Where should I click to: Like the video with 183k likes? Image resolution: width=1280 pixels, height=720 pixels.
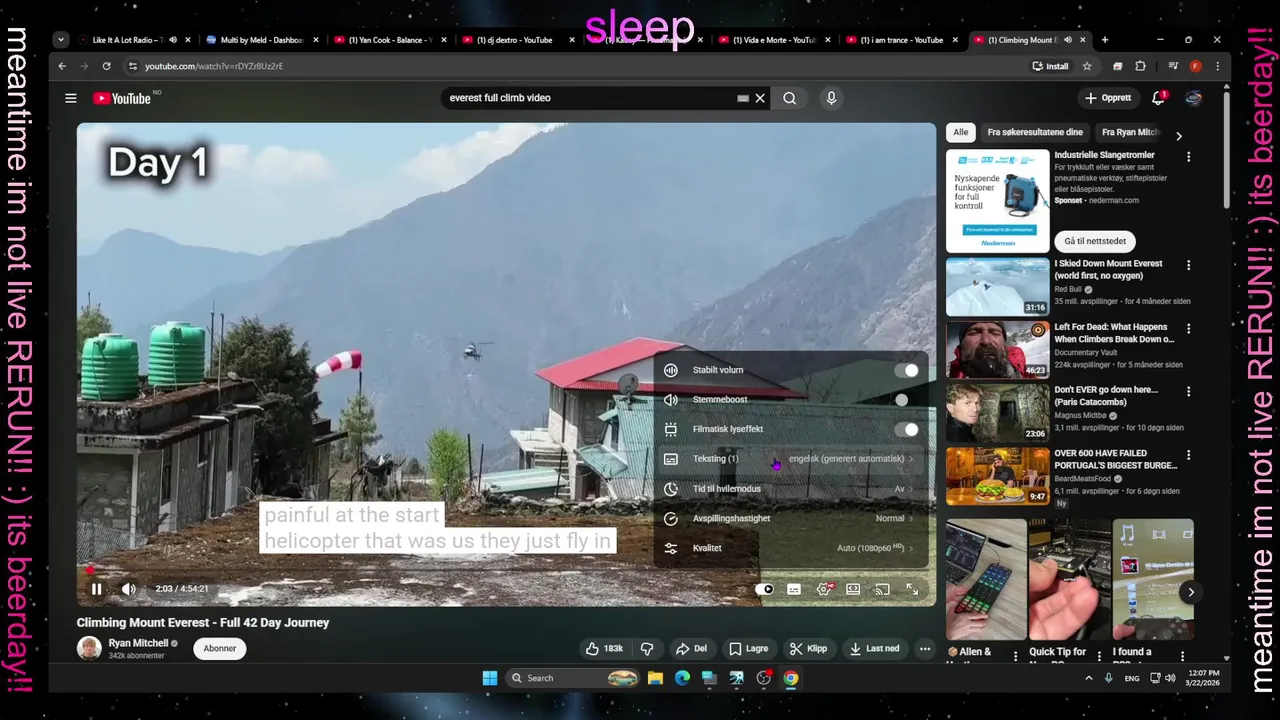click(x=604, y=648)
